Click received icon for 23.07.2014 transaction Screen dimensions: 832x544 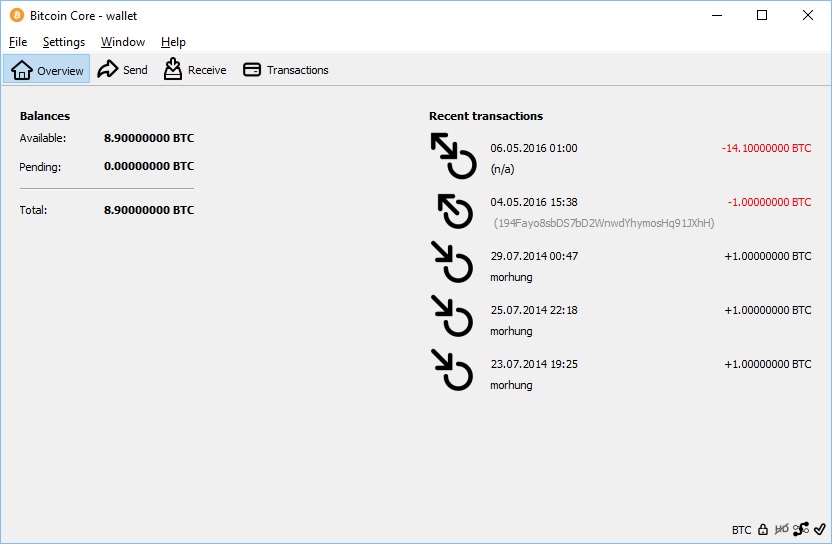452,370
